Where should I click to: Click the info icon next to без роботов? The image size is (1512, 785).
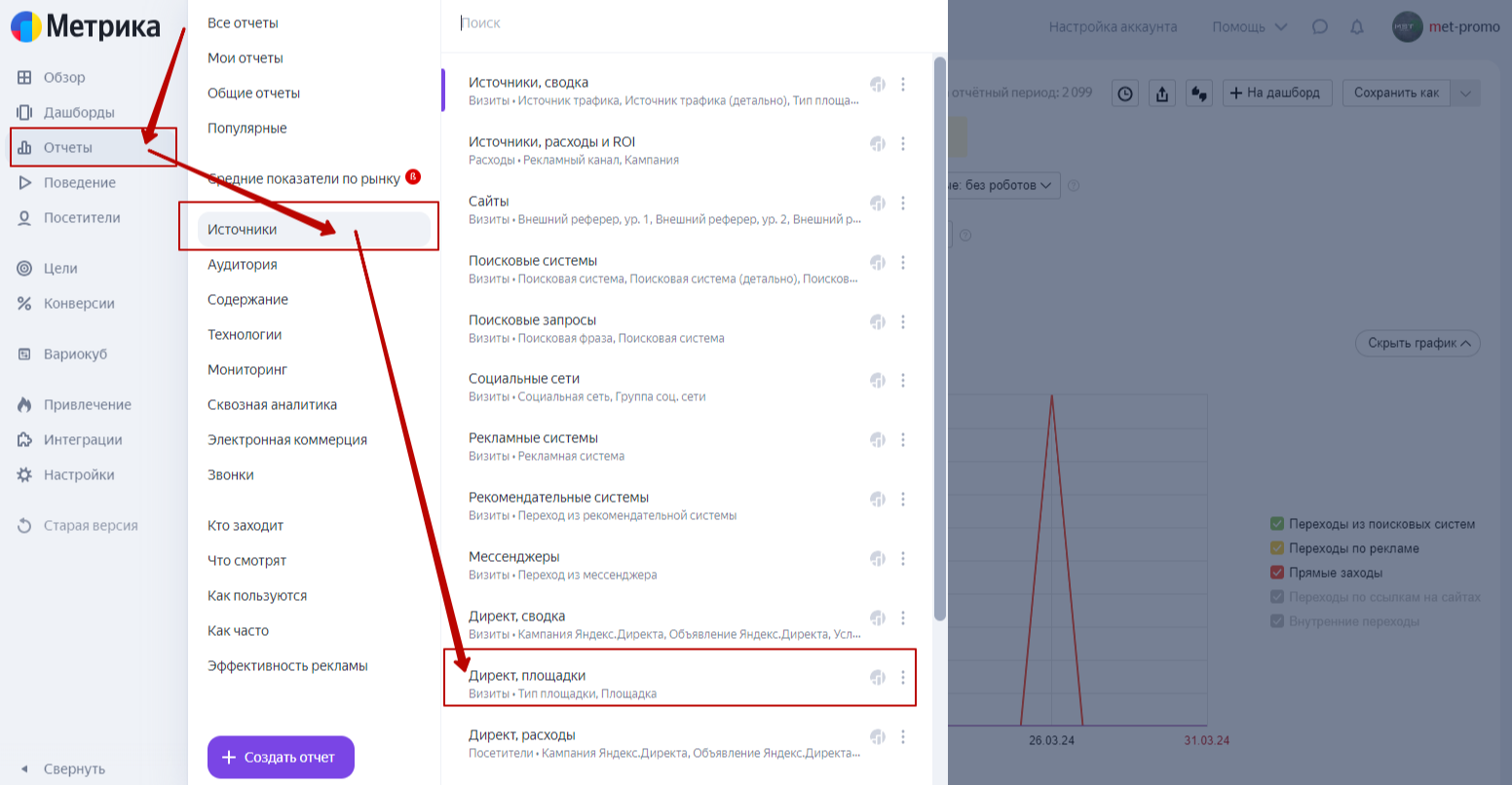pos(1074,185)
